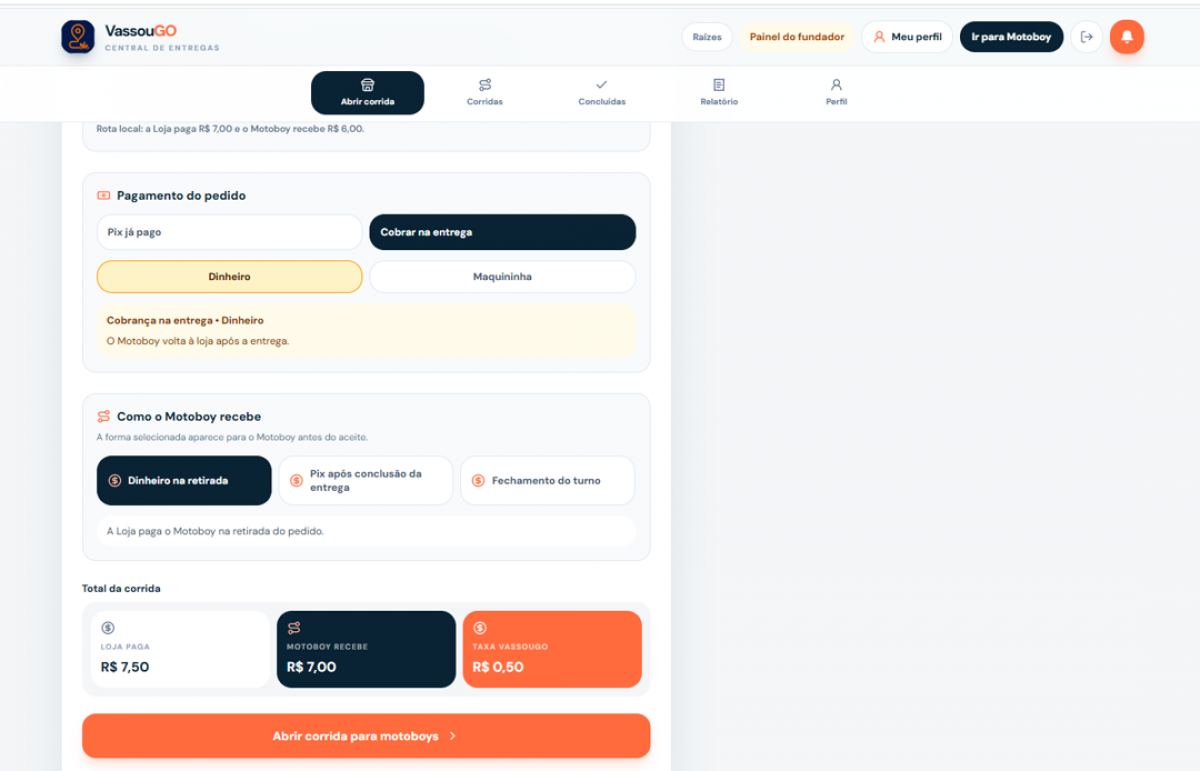Click the coin icon in Pix após conclusão

pos(296,481)
